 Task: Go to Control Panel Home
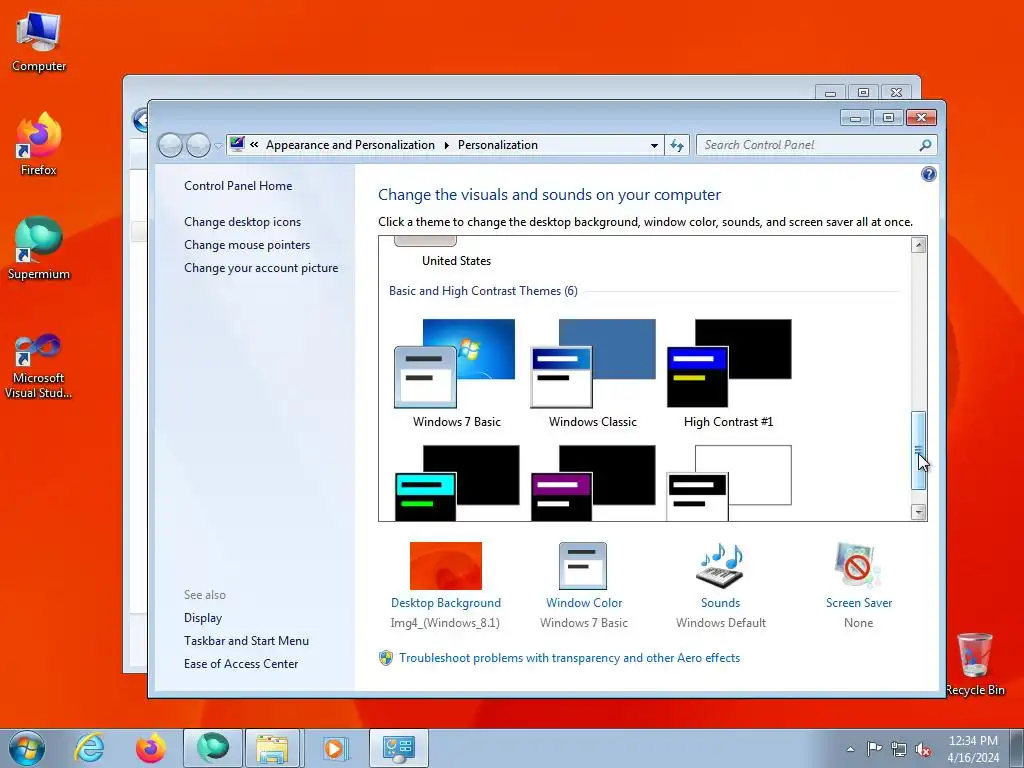coord(238,185)
